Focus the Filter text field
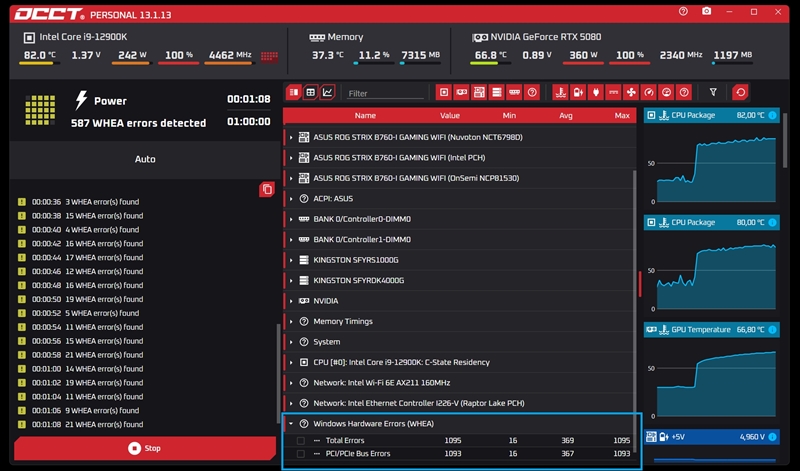 [x=385, y=93]
